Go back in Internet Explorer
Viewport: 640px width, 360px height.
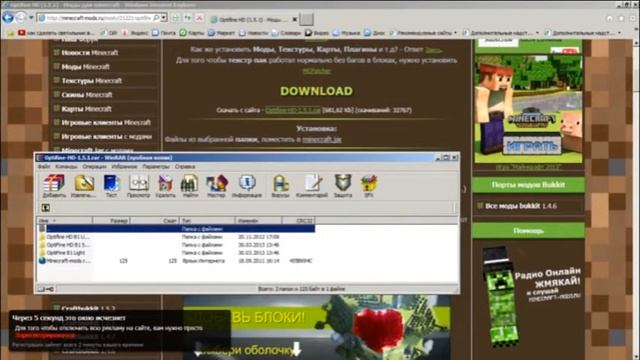(x=8, y=18)
